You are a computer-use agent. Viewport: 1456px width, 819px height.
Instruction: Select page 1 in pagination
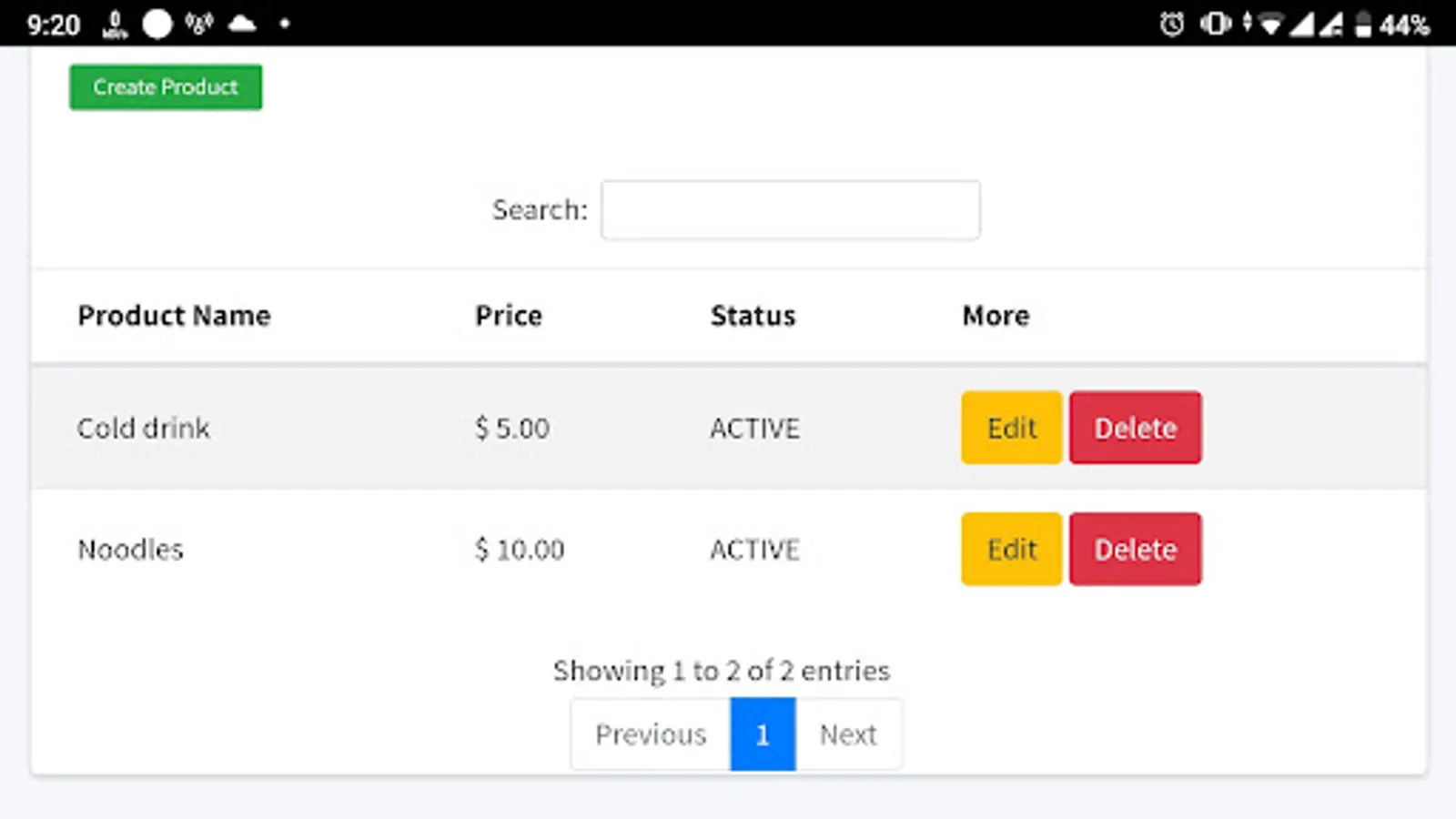coord(763,734)
